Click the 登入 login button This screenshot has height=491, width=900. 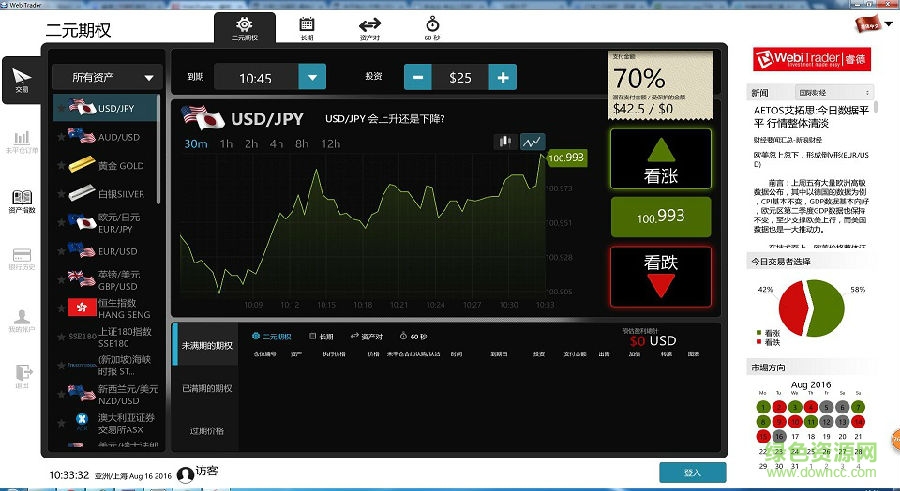point(693,472)
